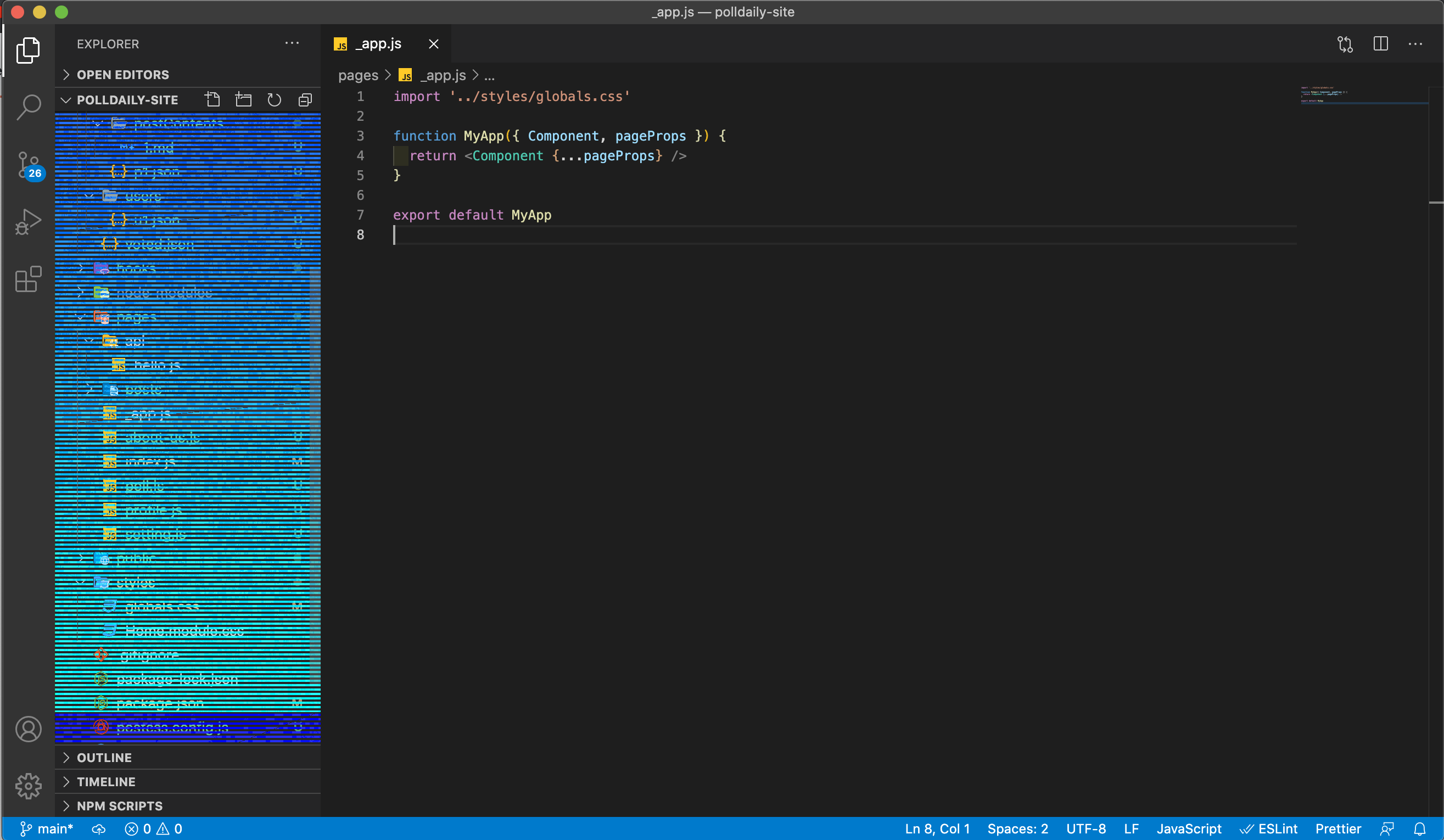Open the Accounts icon in the Activity Bar
1444x840 pixels.
28,729
